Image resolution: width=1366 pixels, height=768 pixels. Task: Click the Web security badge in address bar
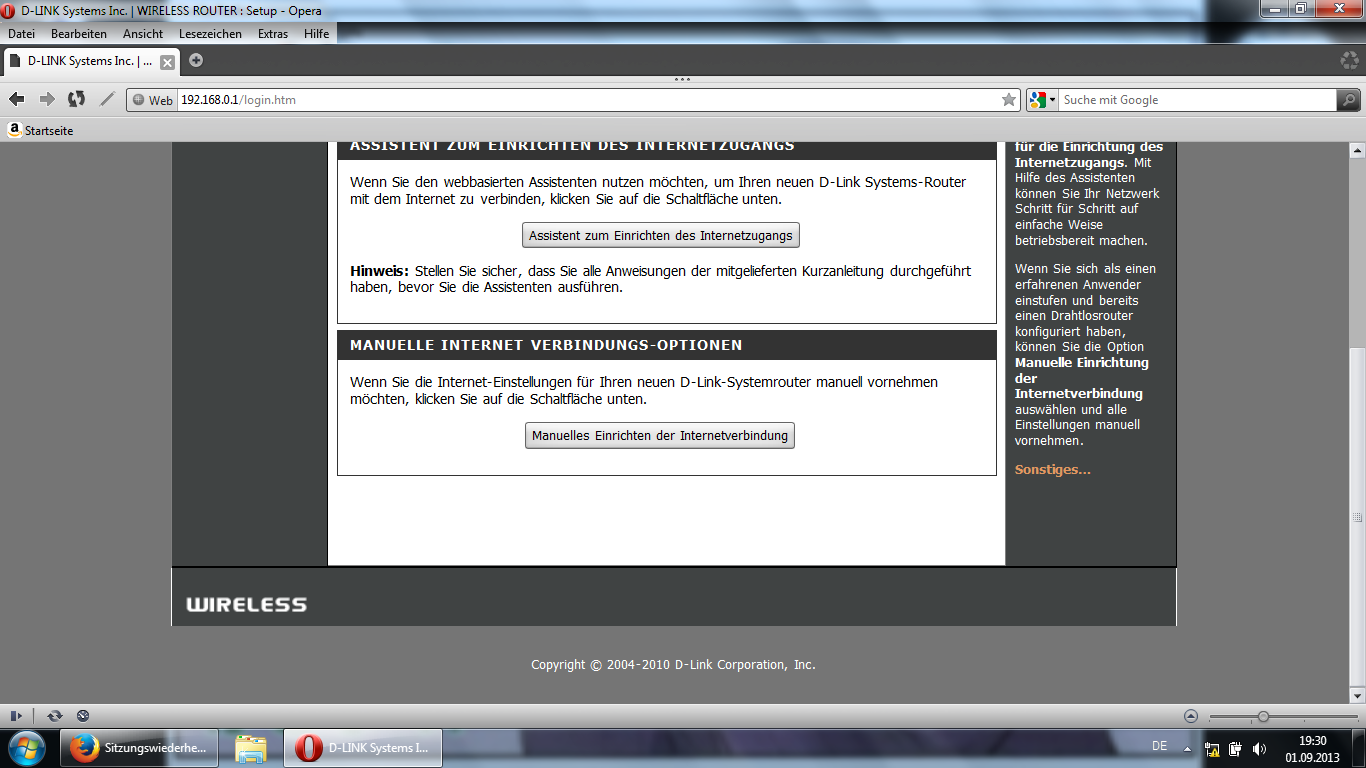(152, 100)
